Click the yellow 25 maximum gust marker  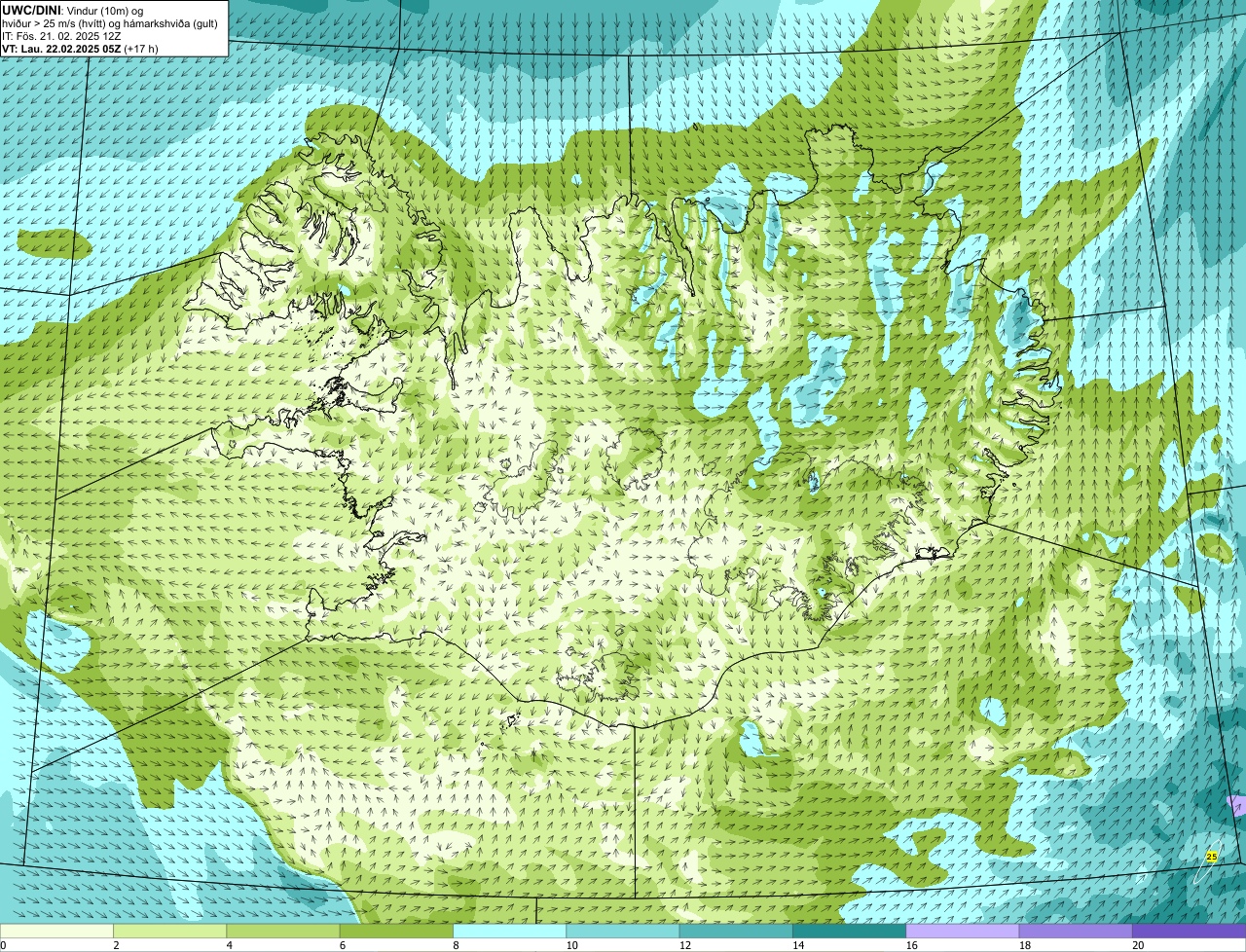[1212, 857]
